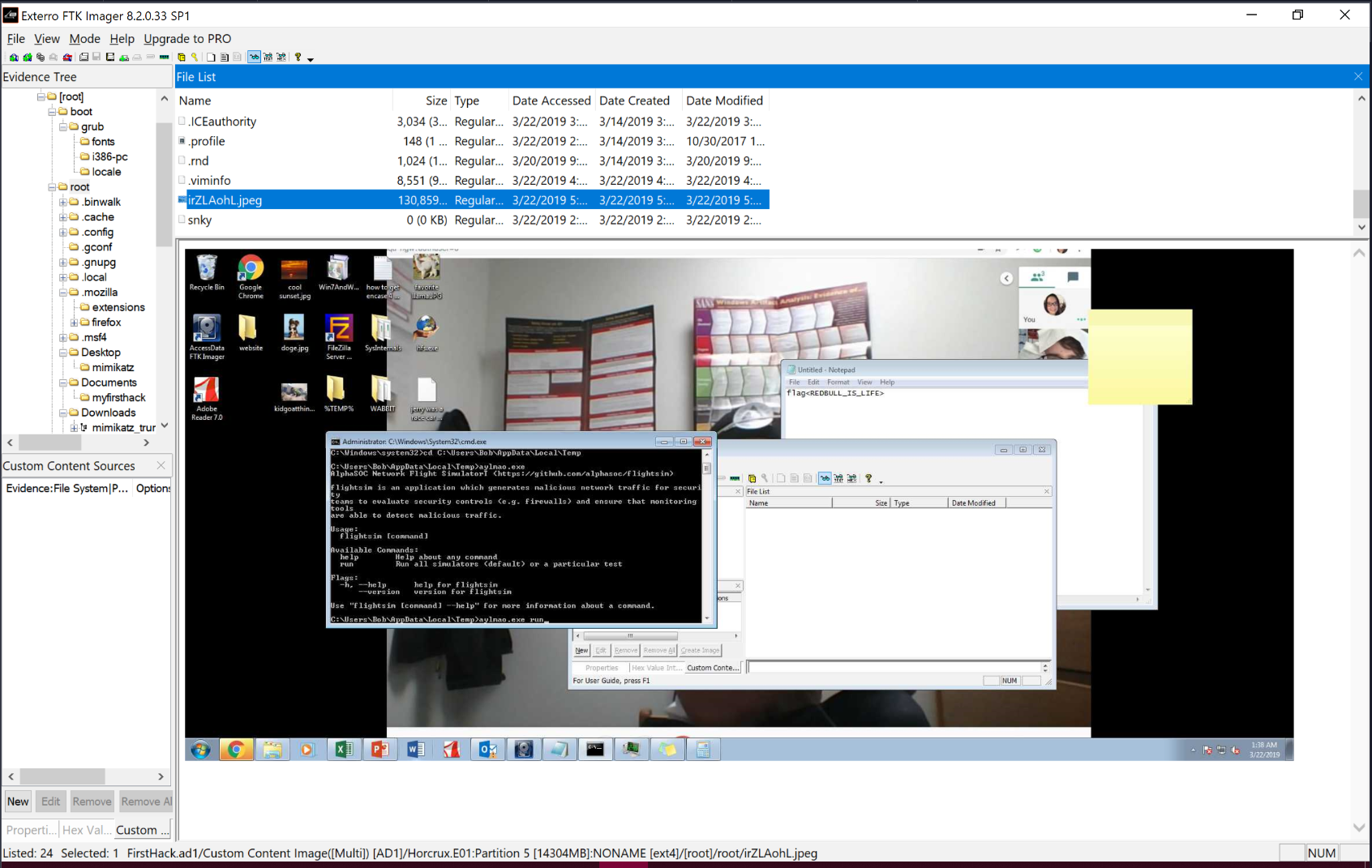Screen dimensions: 1372x868
Task: Open Capture Memory using the green RAM icon
Action: pos(165,58)
